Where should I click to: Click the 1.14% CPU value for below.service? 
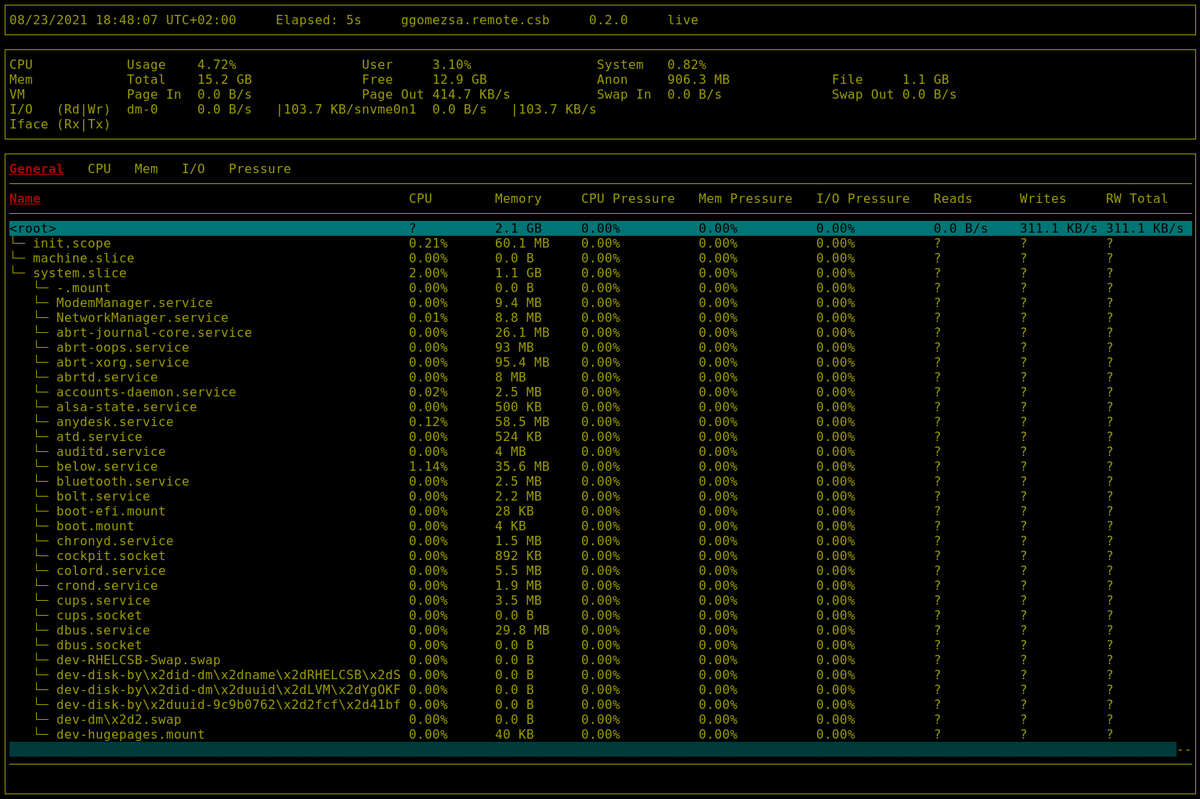click(x=428, y=466)
